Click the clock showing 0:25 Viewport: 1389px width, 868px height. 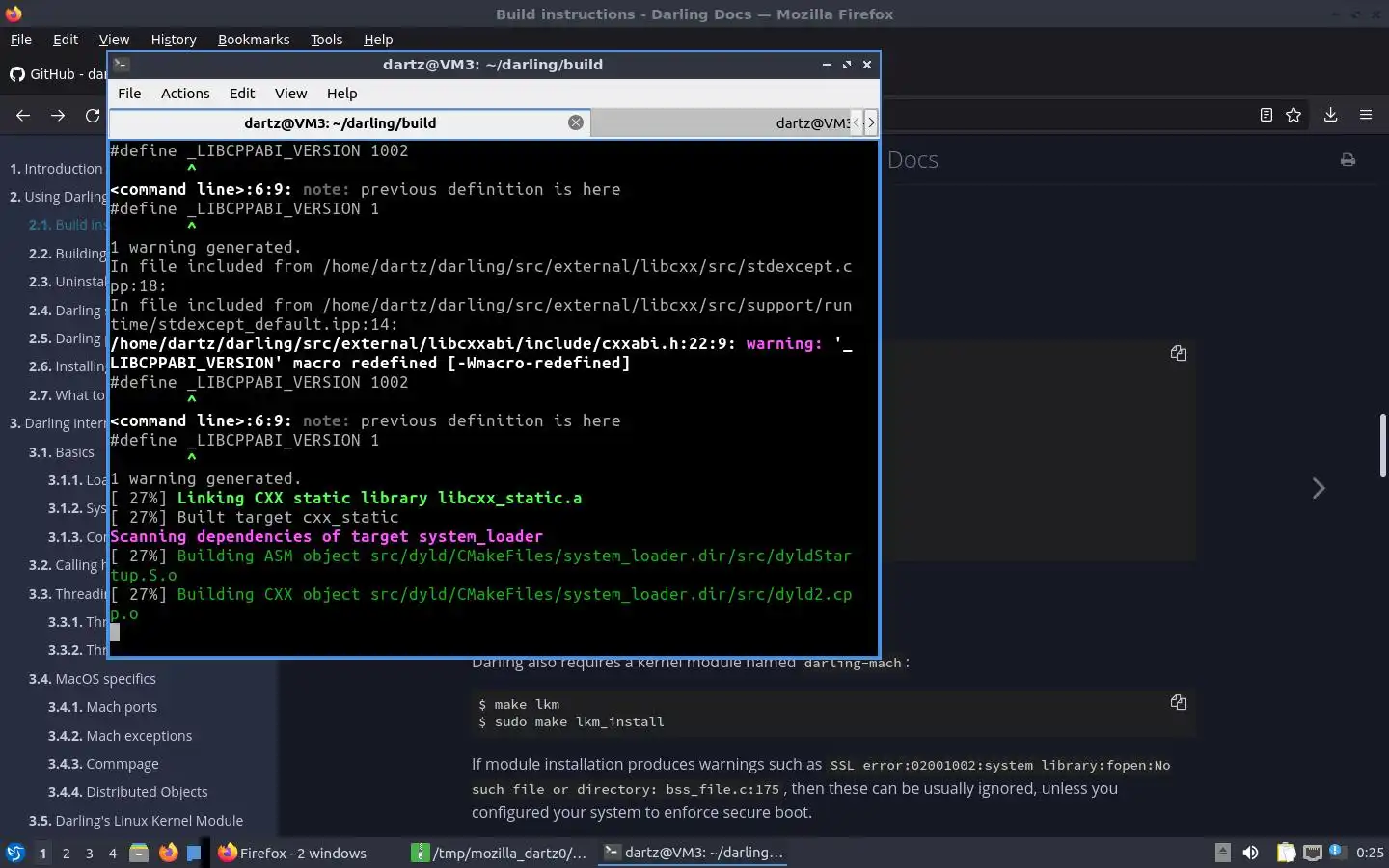click(1370, 853)
